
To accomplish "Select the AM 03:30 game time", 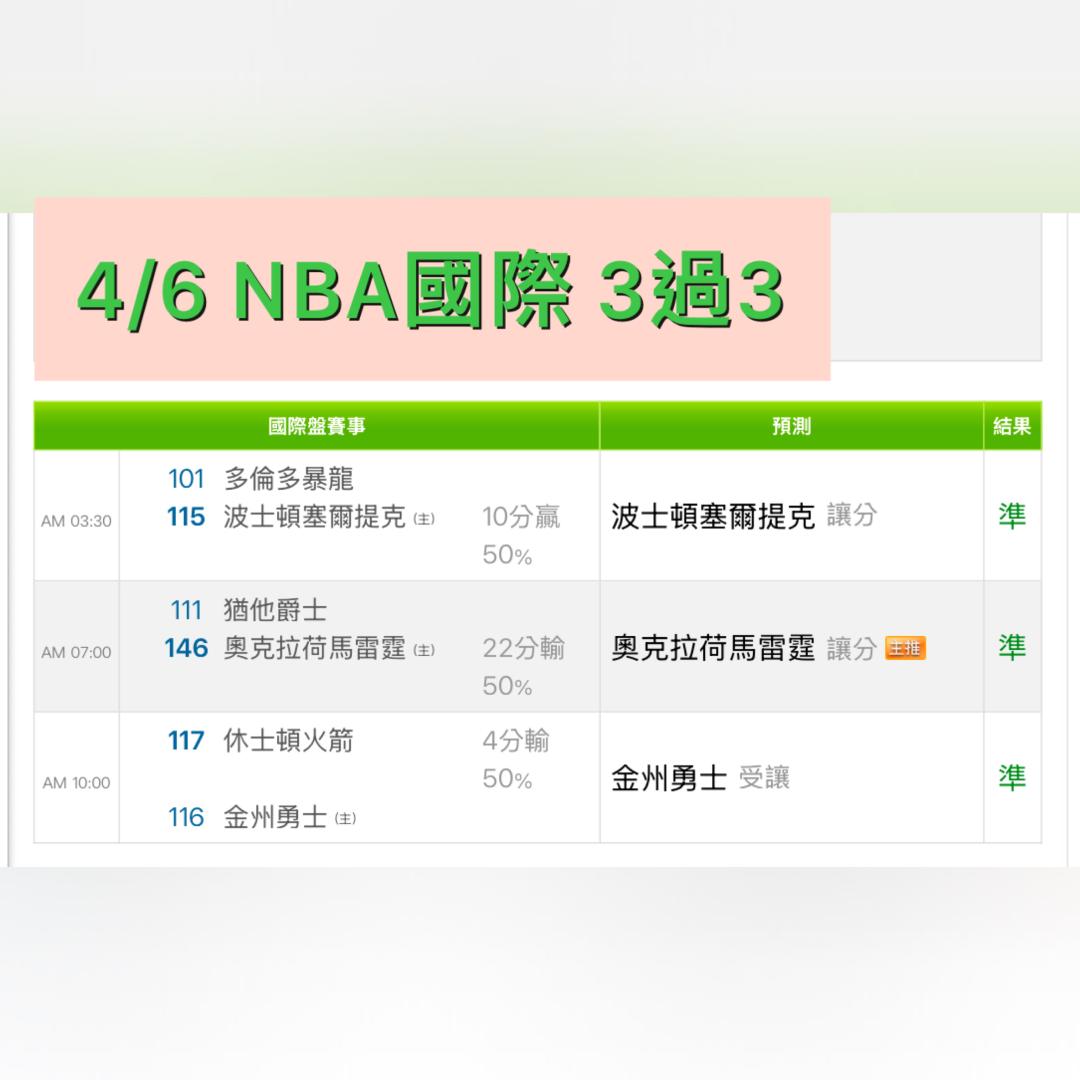I will tap(76, 521).
